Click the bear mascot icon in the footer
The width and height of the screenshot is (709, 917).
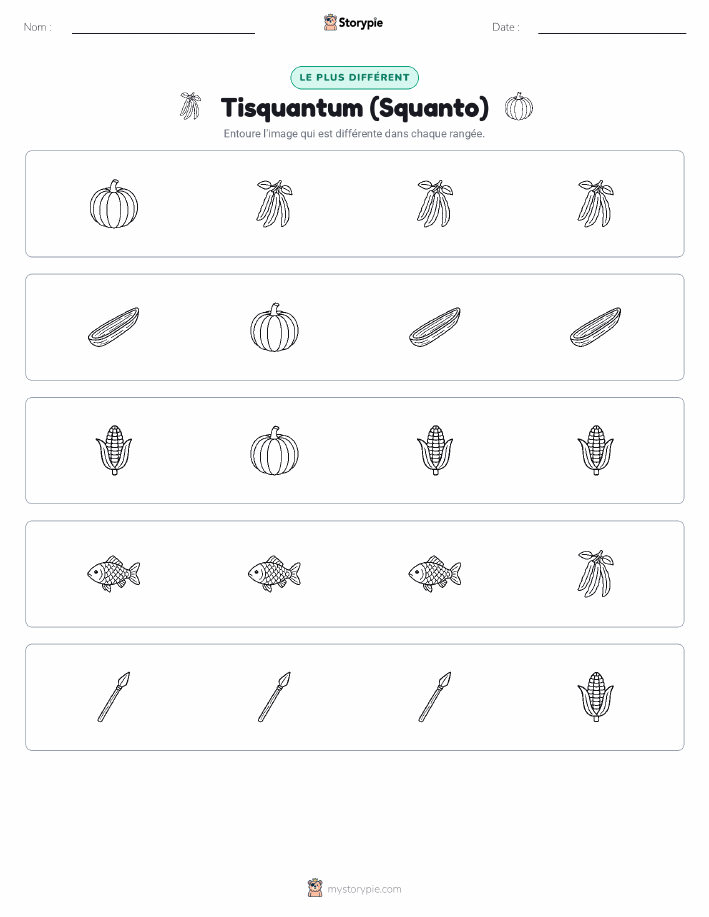(315, 888)
